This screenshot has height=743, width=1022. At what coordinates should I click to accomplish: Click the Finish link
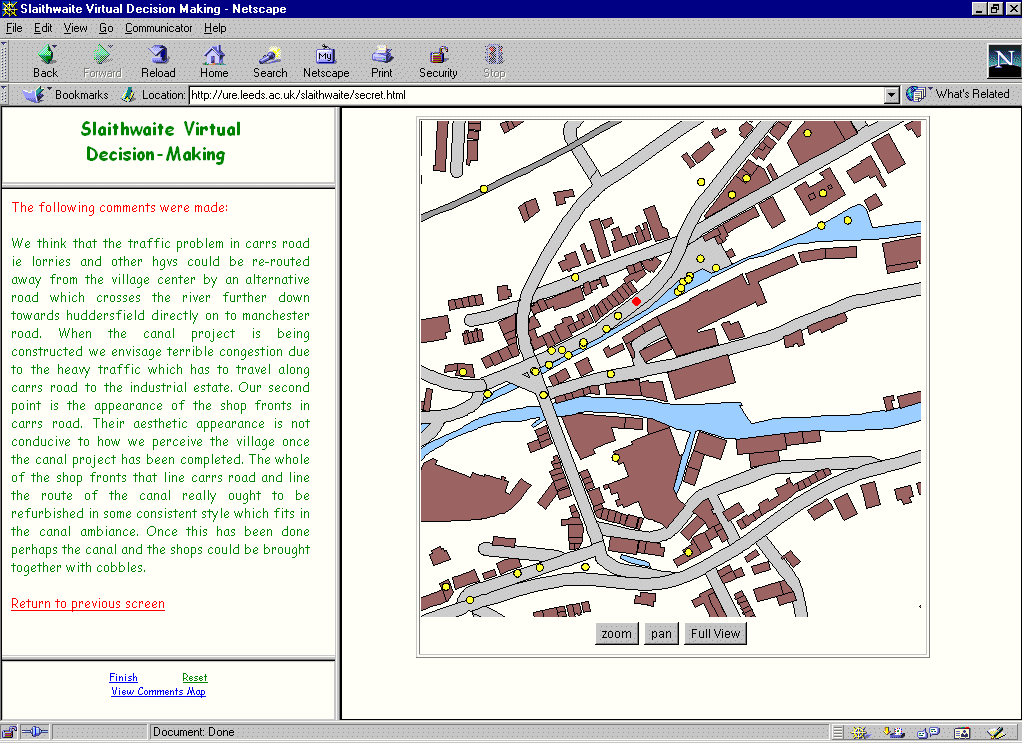123,678
